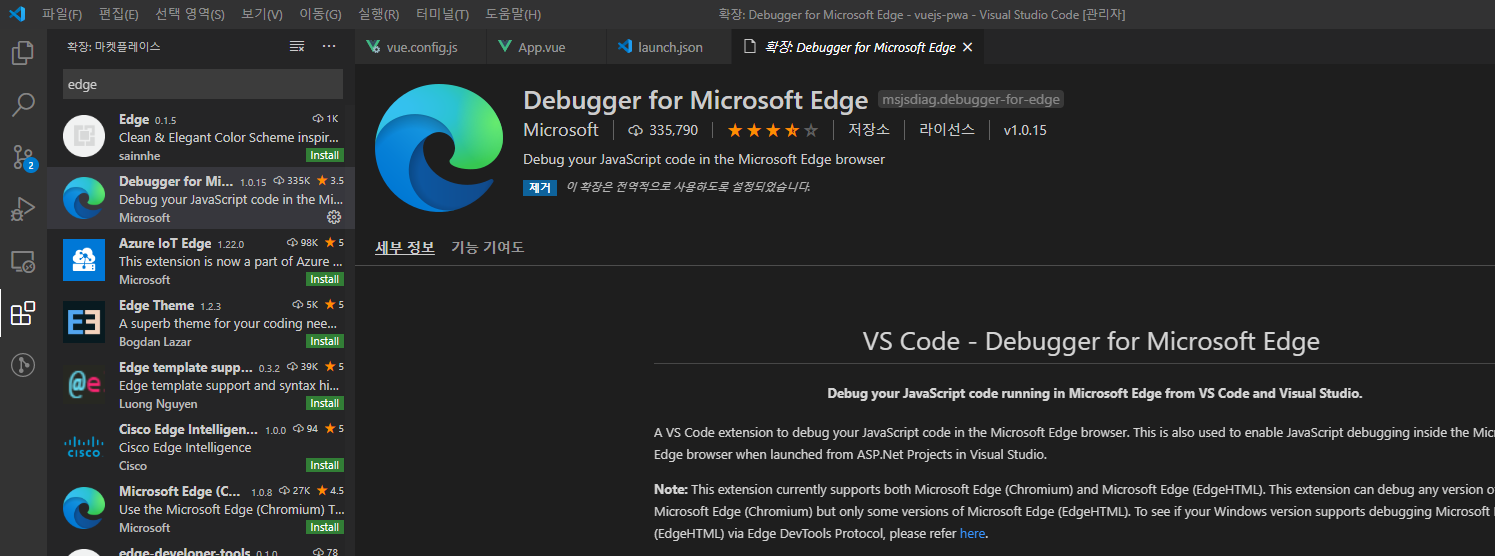Open the filter extensions list icon
Viewport: 1495px width, 556px height.
tap(297, 46)
